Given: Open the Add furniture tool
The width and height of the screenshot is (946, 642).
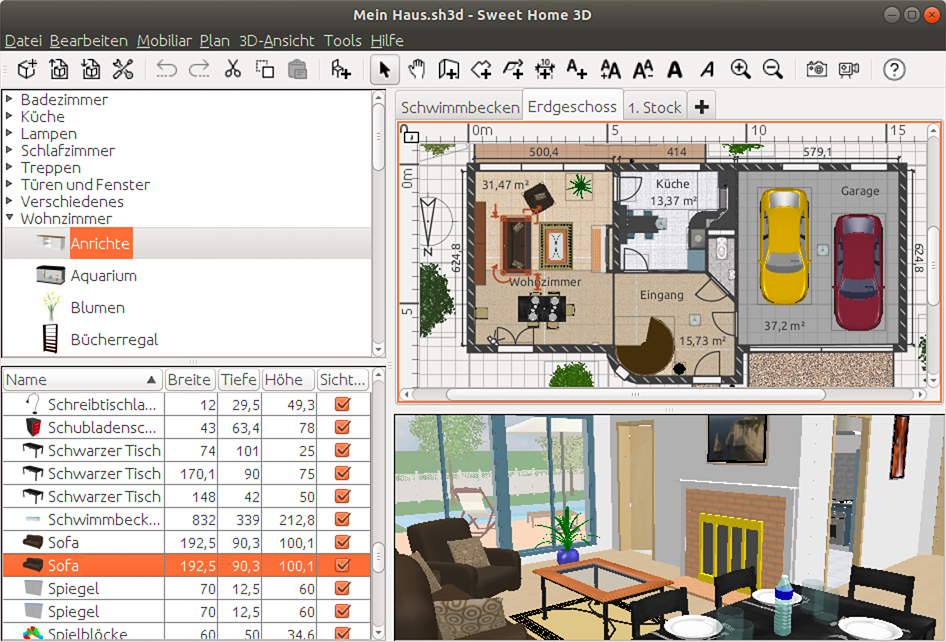Looking at the screenshot, I should pos(340,69).
